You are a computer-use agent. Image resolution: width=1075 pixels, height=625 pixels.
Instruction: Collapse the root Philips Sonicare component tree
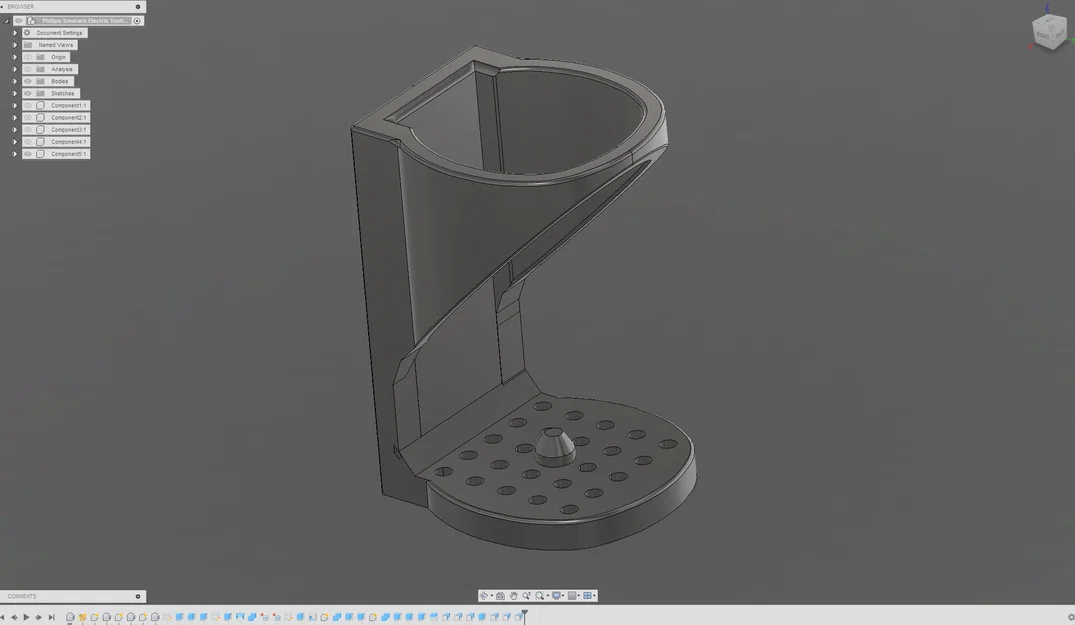pyautogui.click(x=7, y=21)
